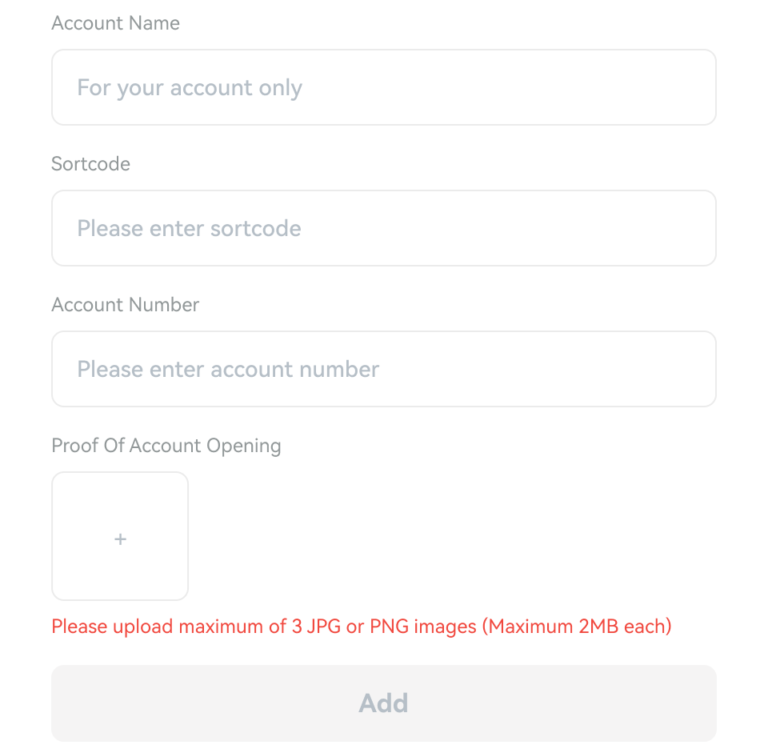This screenshot has height=749, width=768.
Task: Click the "Account Name" field label
Action: pyautogui.click(x=116, y=23)
